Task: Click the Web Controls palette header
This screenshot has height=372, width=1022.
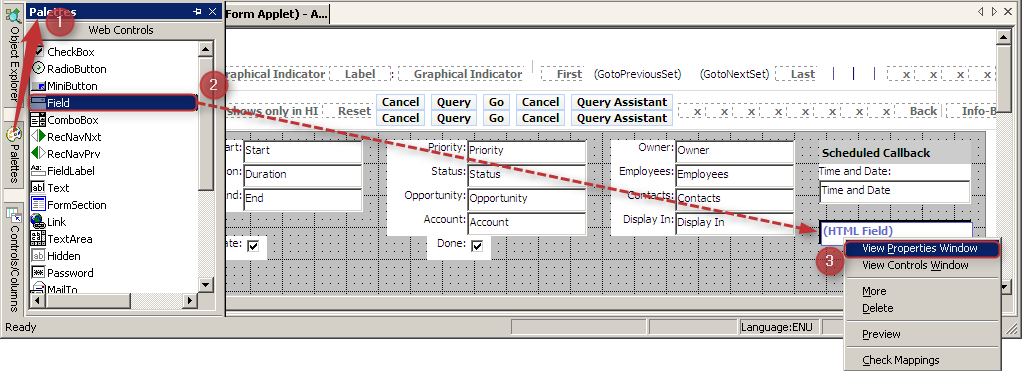Action: 121,30
